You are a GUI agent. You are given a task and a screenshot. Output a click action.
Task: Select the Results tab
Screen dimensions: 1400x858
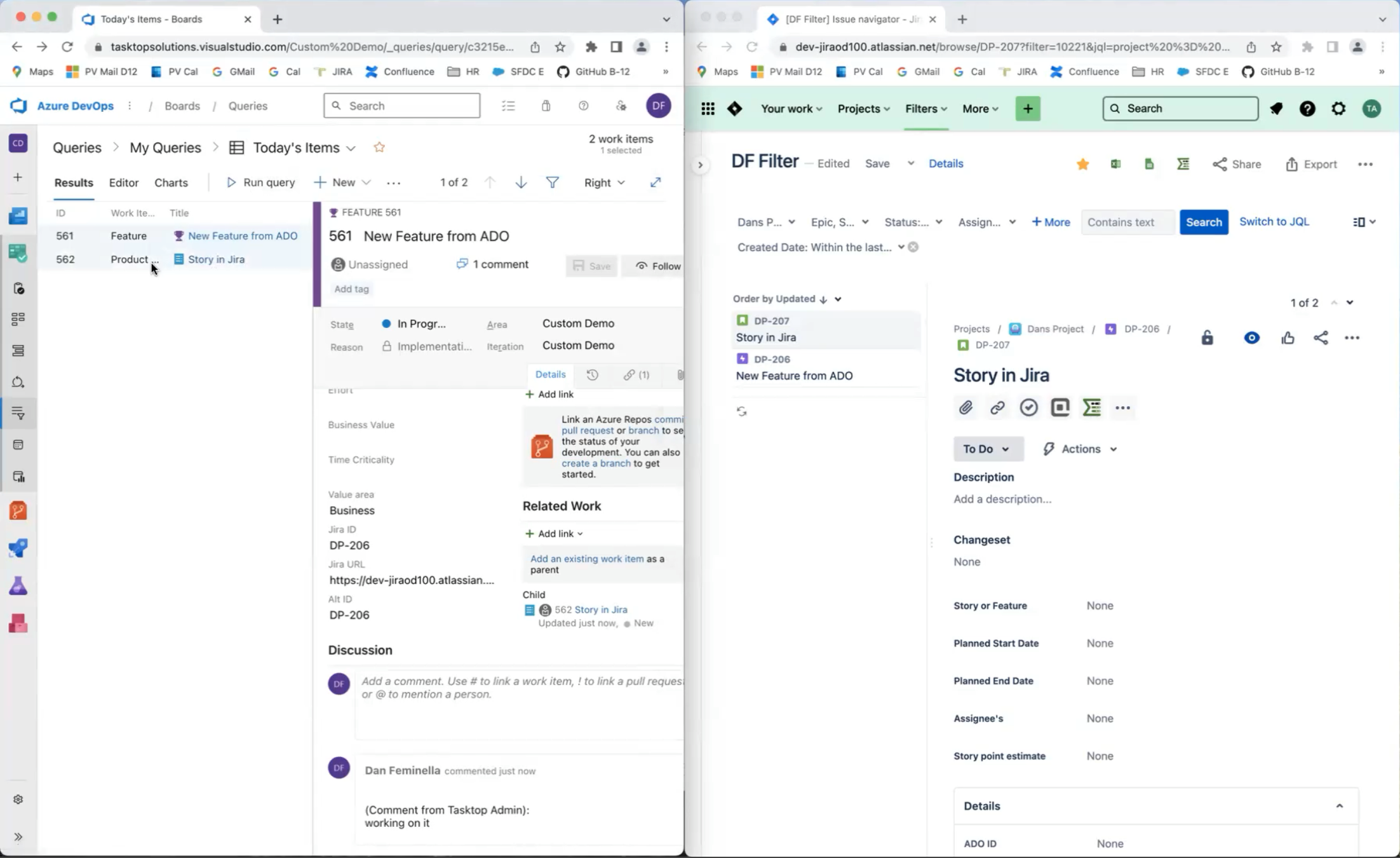point(74,182)
